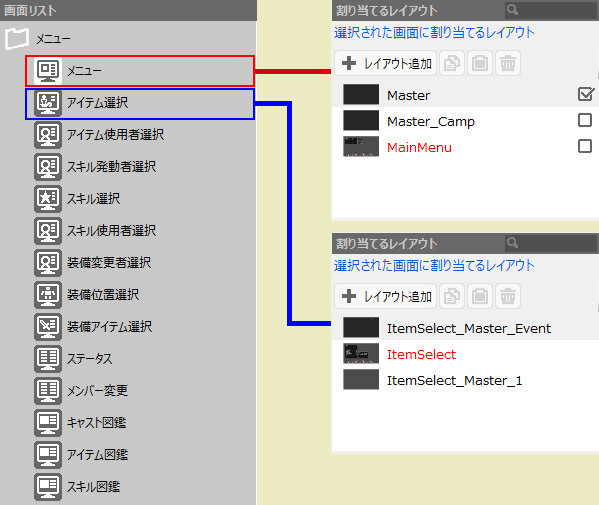The height and width of the screenshot is (505, 599).
Task: Check the MainMenu layout checkbox
Action: coord(585,146)
